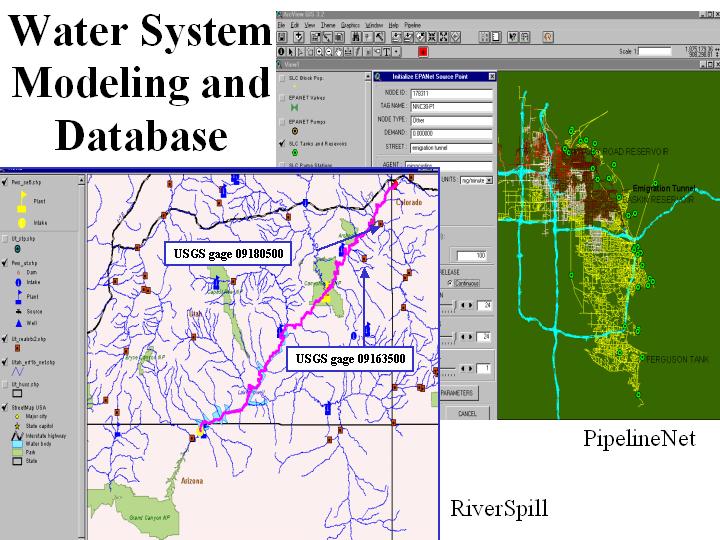Click the Water body legend swatch

(17, 444)
